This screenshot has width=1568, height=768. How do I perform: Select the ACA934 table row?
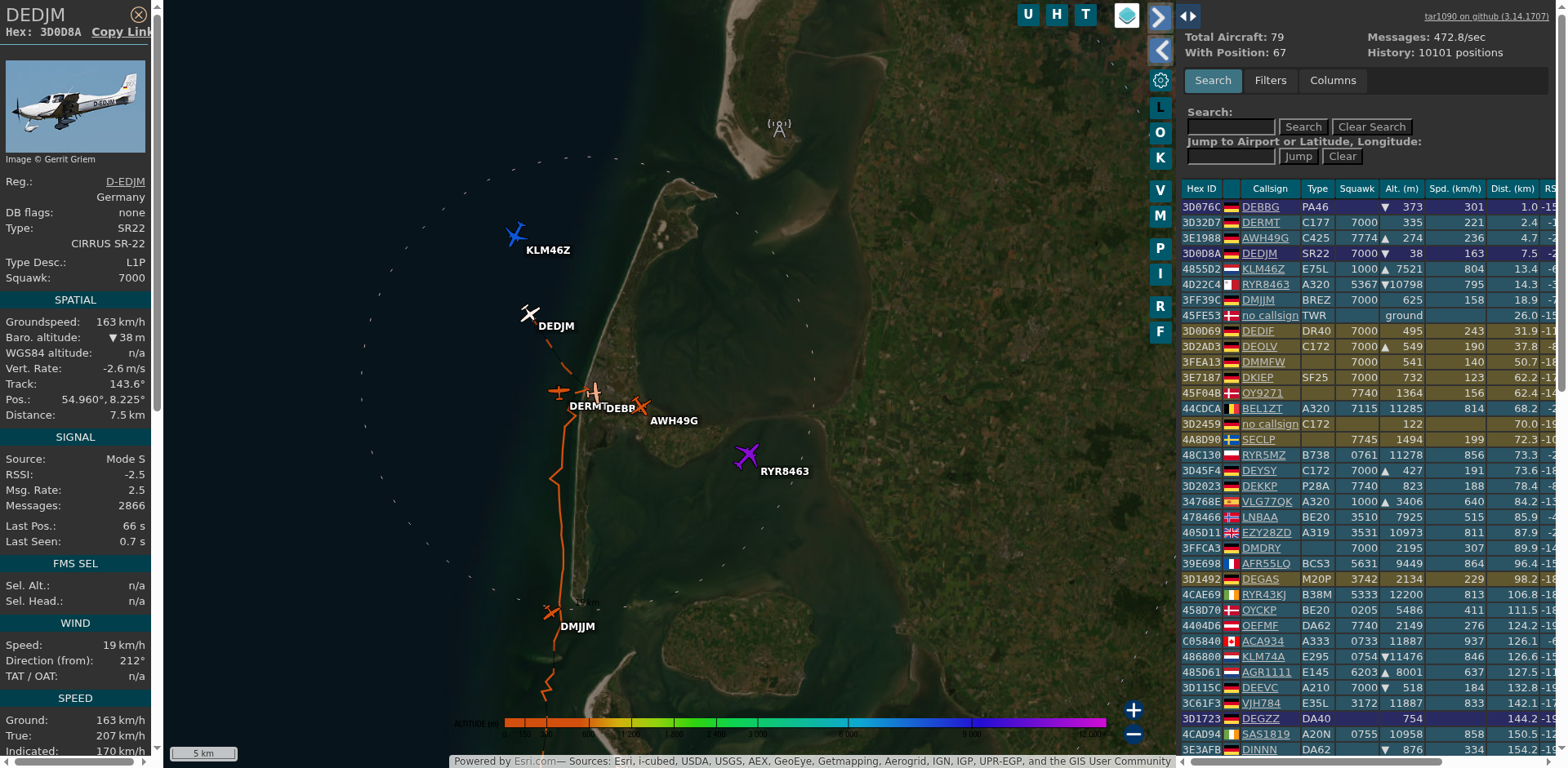pos(1368,641)
